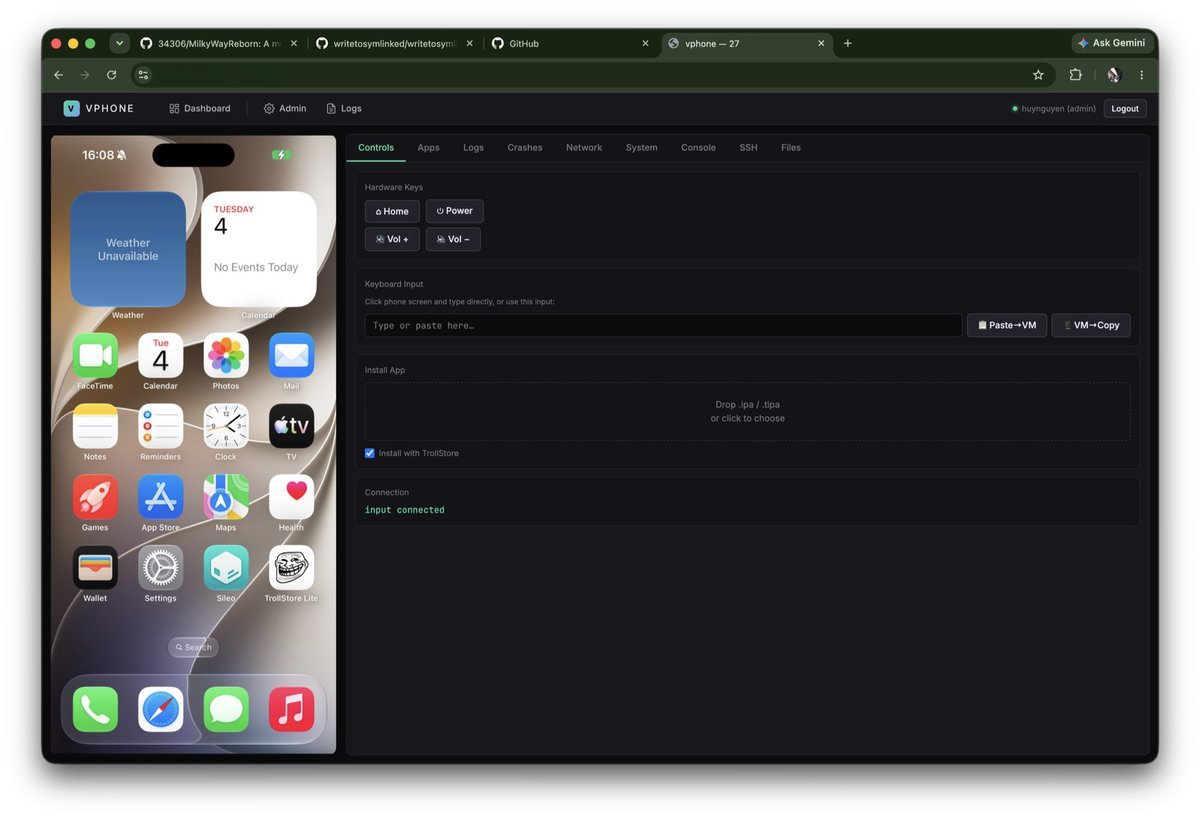Open the Maps app
1200x818 pixels.
(226, 497)
